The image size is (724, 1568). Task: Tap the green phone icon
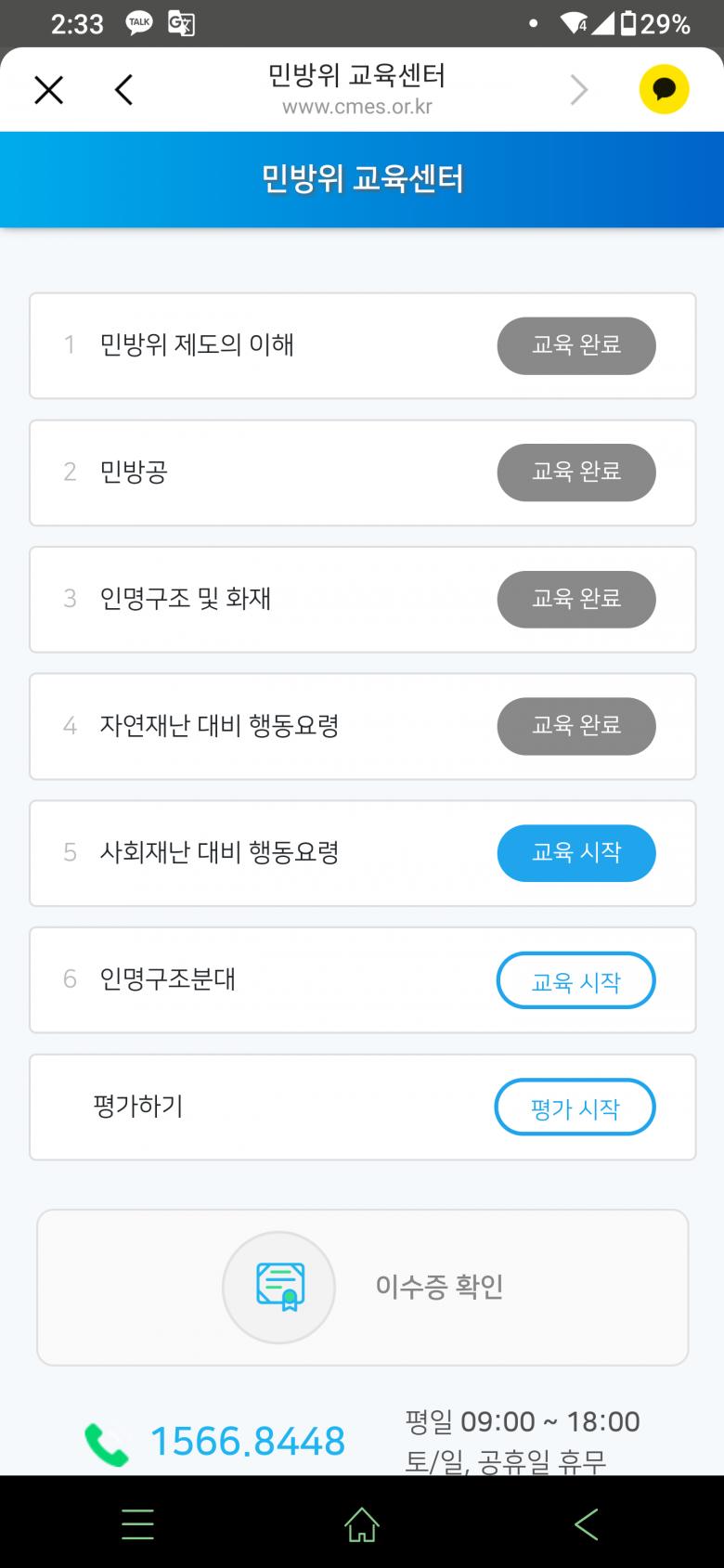(x=107, y=1444)
